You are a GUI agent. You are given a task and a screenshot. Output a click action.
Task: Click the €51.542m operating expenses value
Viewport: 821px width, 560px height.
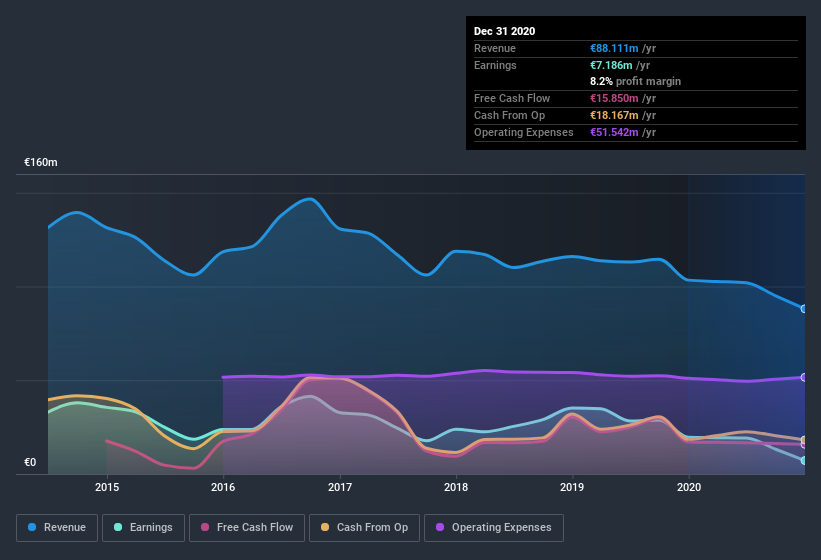coord(614,132)
